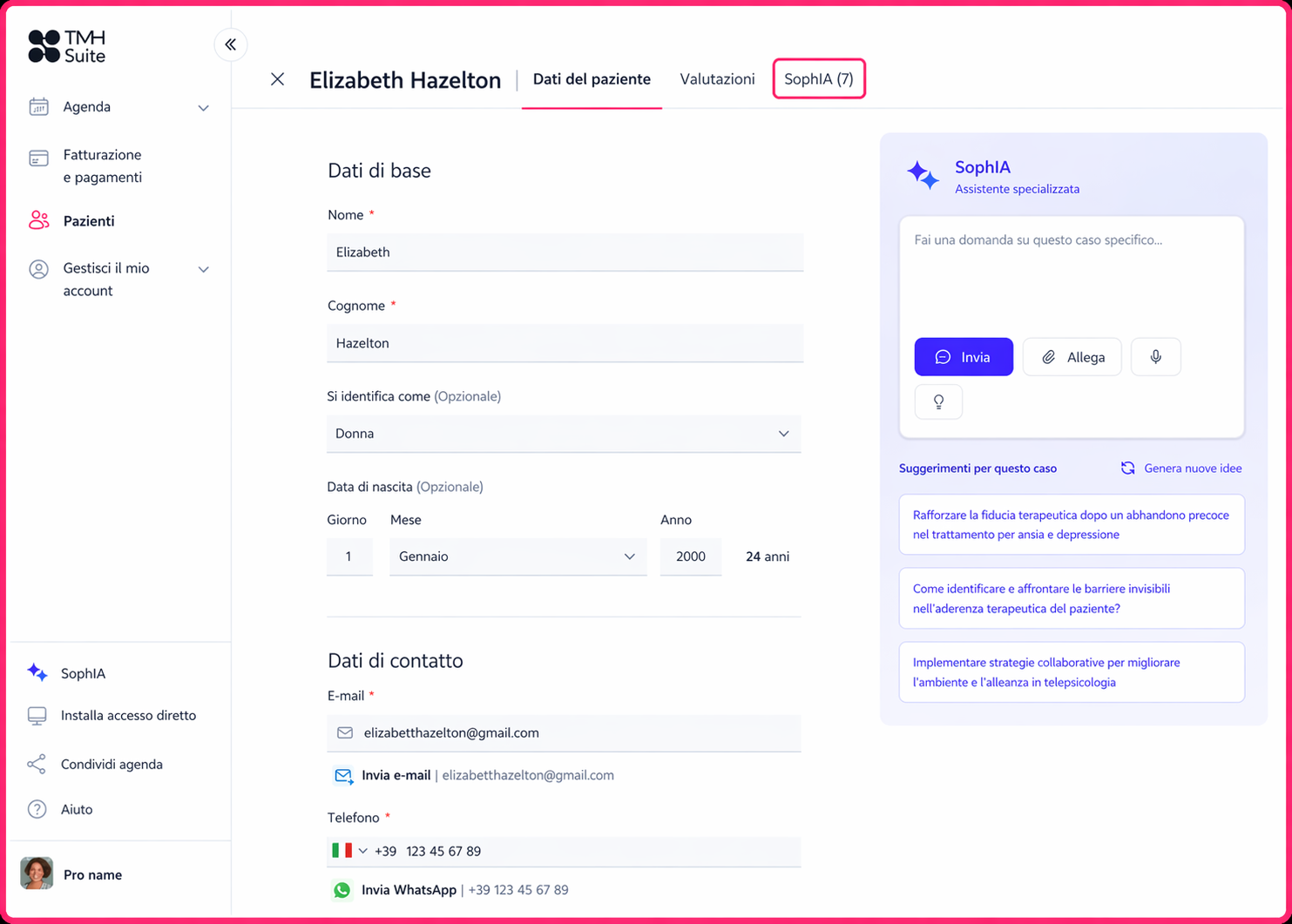Click the 'Dati di base' section heading
The width and height of the screenshot is (1292, 924).
pyautogui.click(x=379, y=171)
